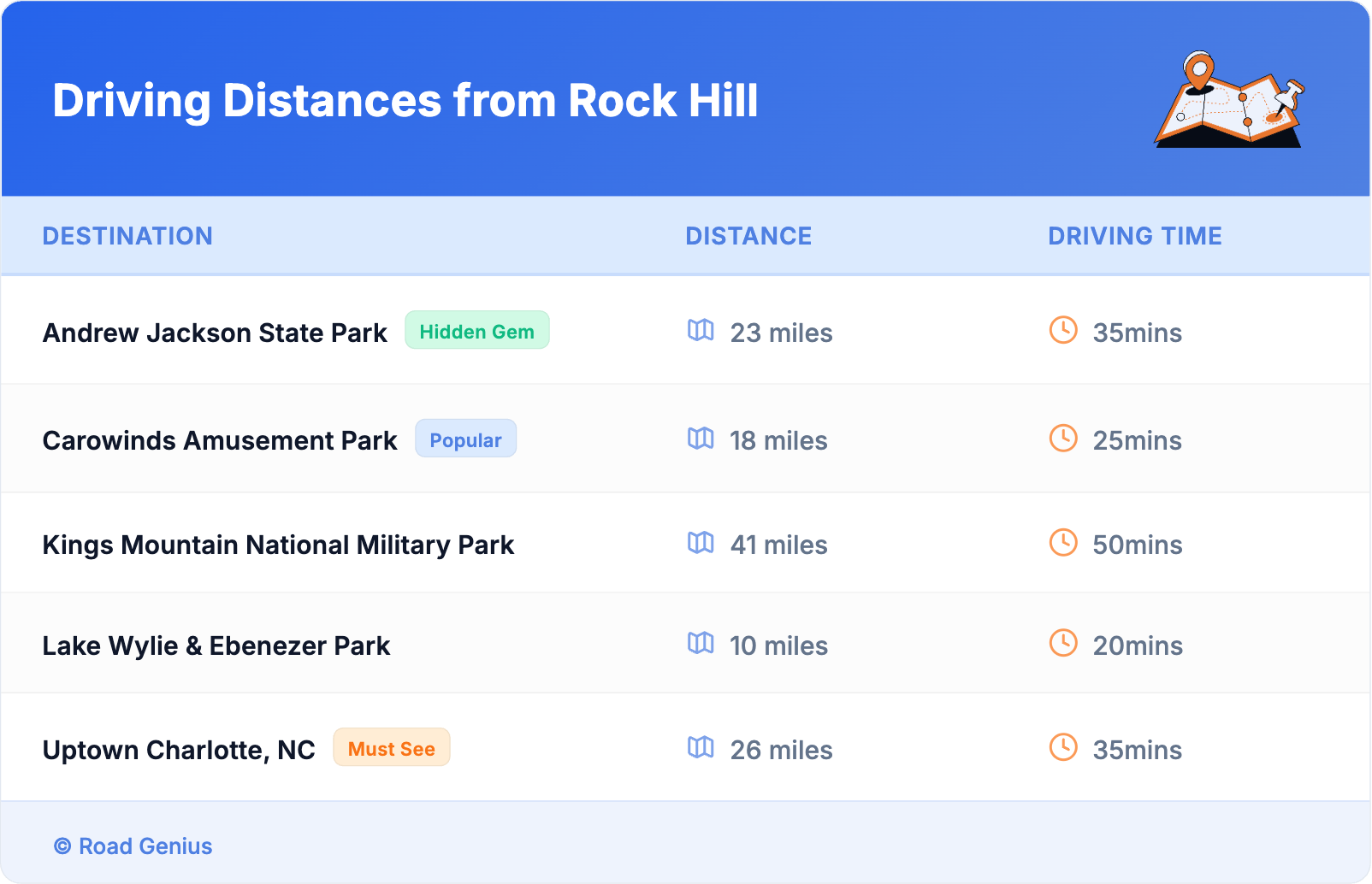Click the map illustration in the header
This screenshot has width=1372, height=884.
coord(1229,101)
